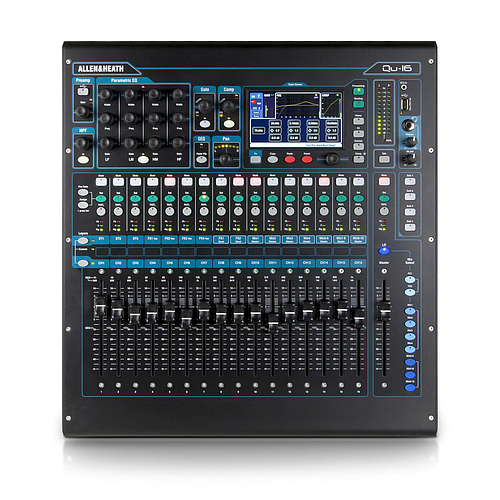This screenshot has height=500, width=500.
Task: Select the blue LR mix key
Action: (384, 251)
